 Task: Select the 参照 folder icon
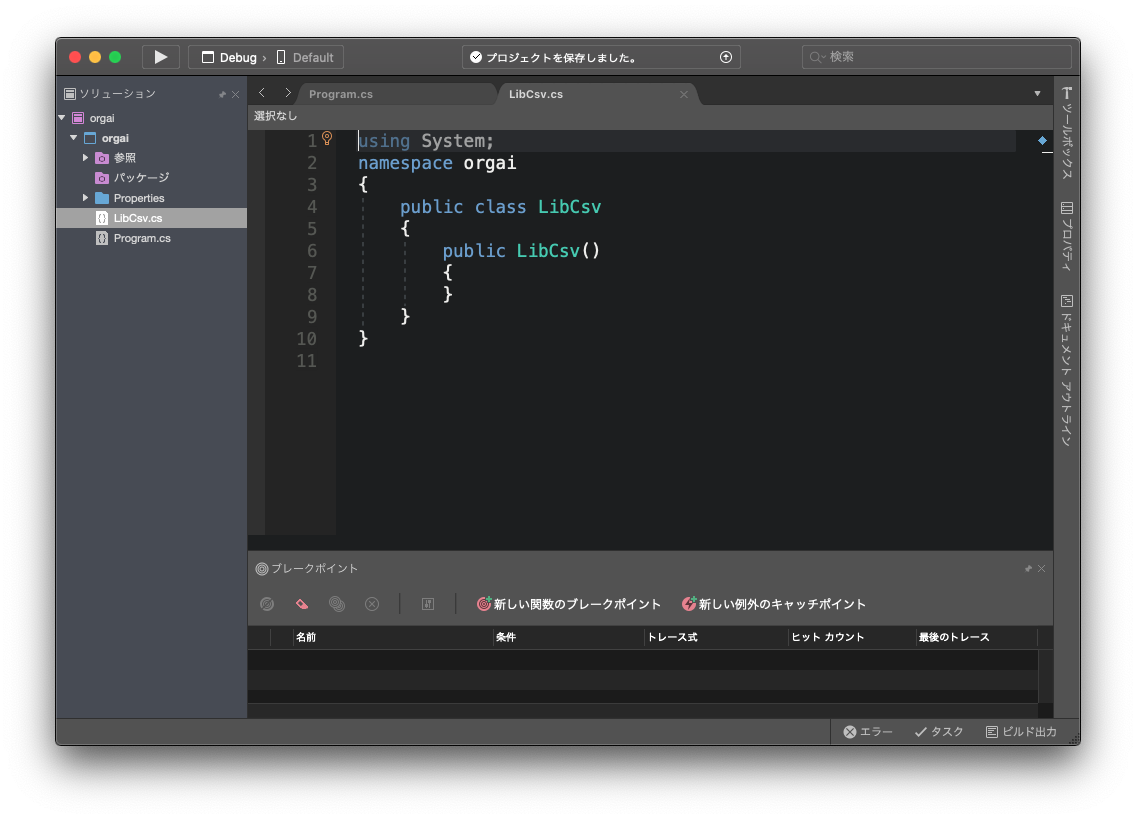pyautogui.click(x=102, y=158)
